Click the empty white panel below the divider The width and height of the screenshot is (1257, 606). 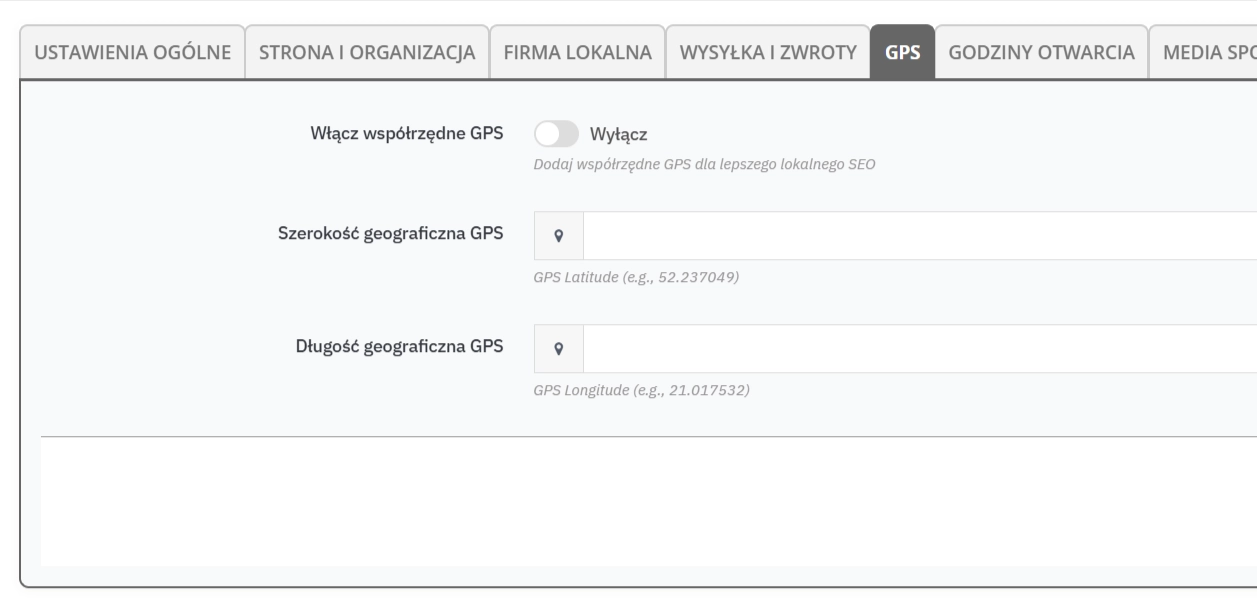pos(648,502)
